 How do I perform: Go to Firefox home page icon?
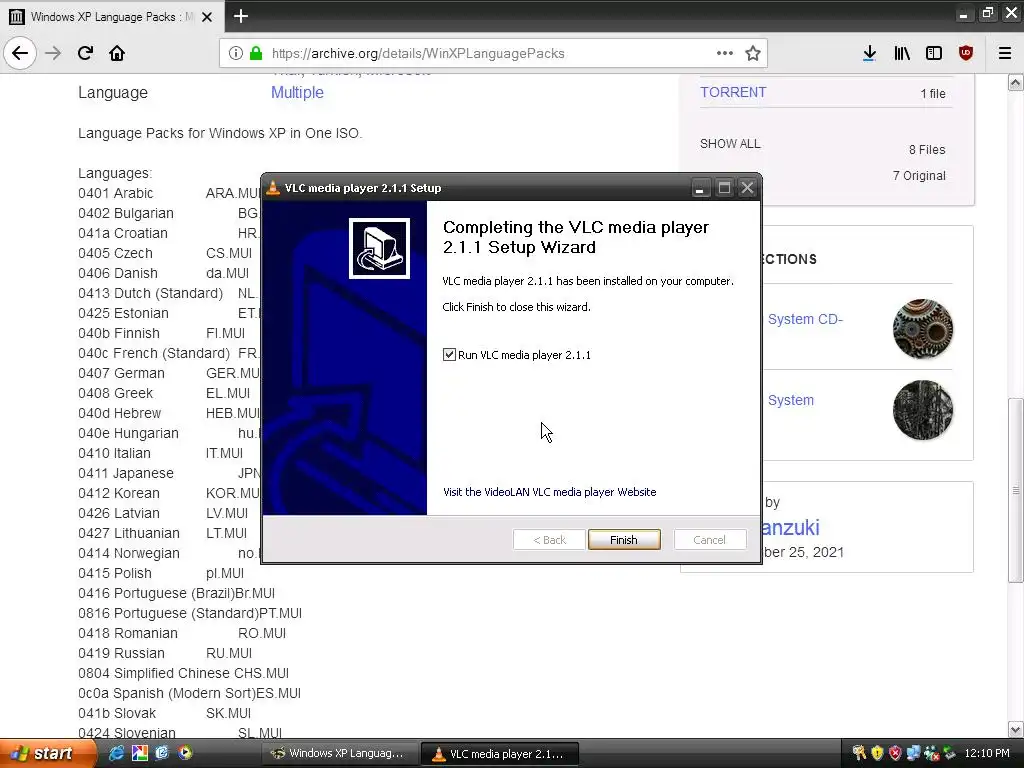(117, 53)
